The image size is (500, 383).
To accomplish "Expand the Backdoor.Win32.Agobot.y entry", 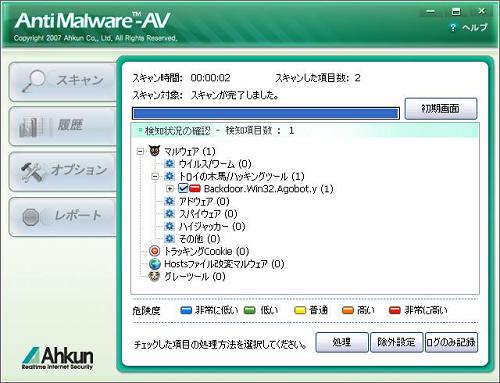I will point(170,189).
